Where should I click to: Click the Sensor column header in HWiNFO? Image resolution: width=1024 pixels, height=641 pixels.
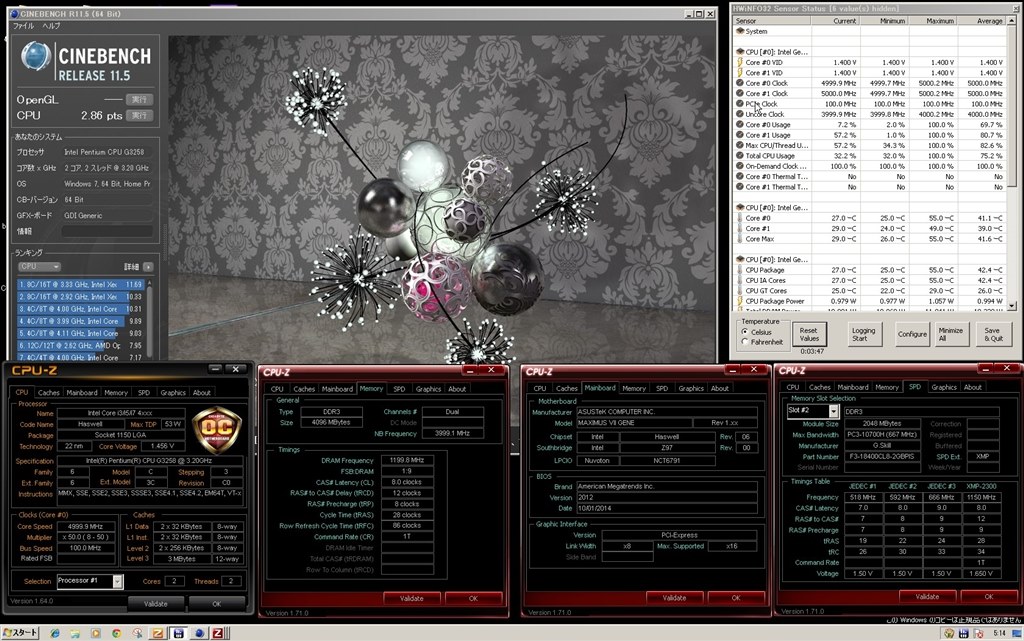[x=771, y=21]
